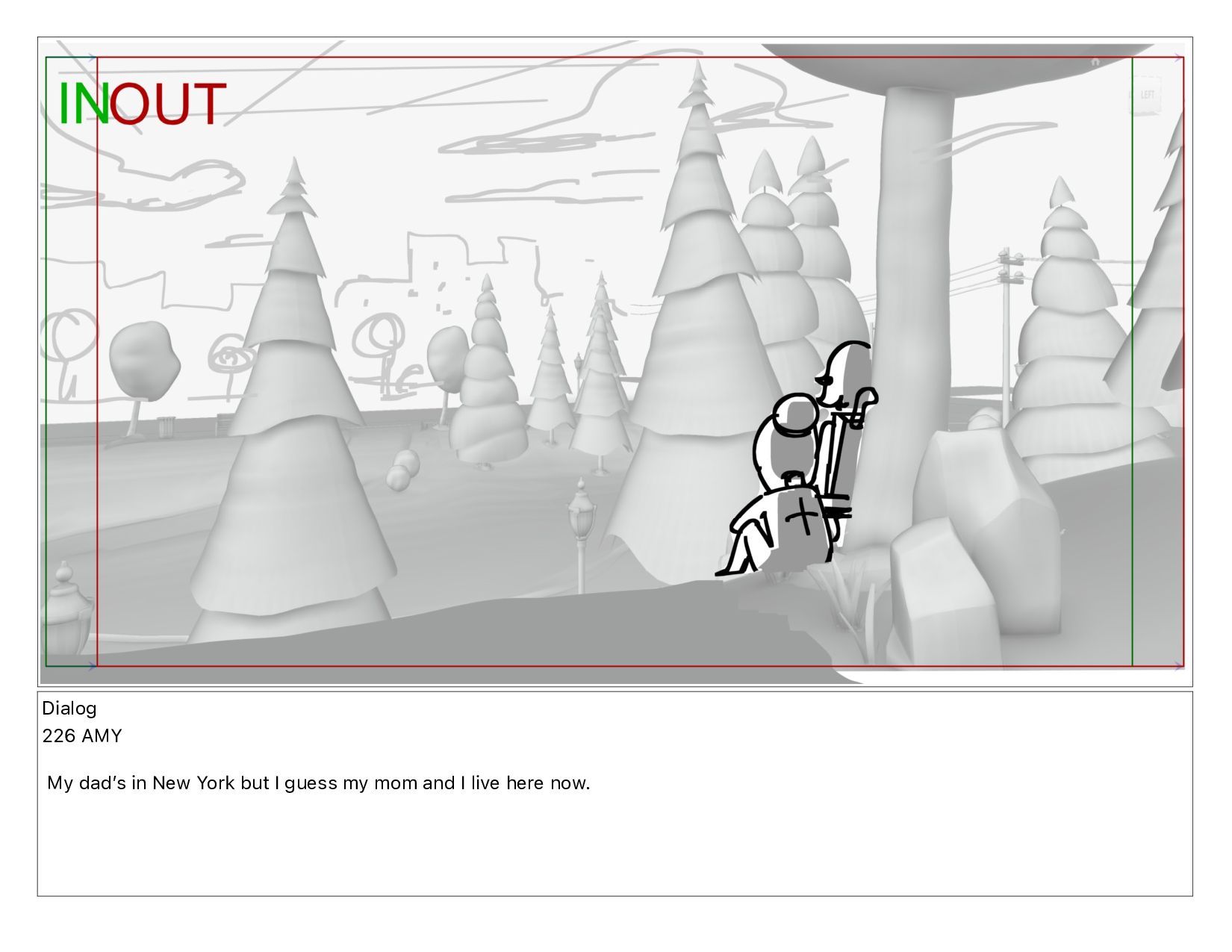Click the bottom-left camera frame arrow
Viewport: 1232px width, 952px height.
(x=93, y=665)
